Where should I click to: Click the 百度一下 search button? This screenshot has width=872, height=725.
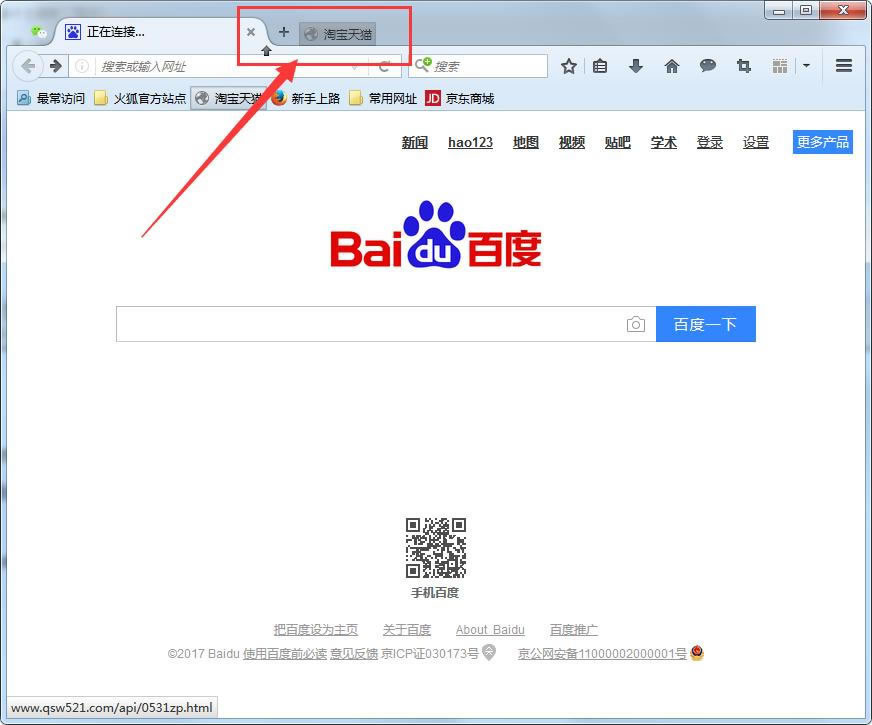tap(706, 324)
